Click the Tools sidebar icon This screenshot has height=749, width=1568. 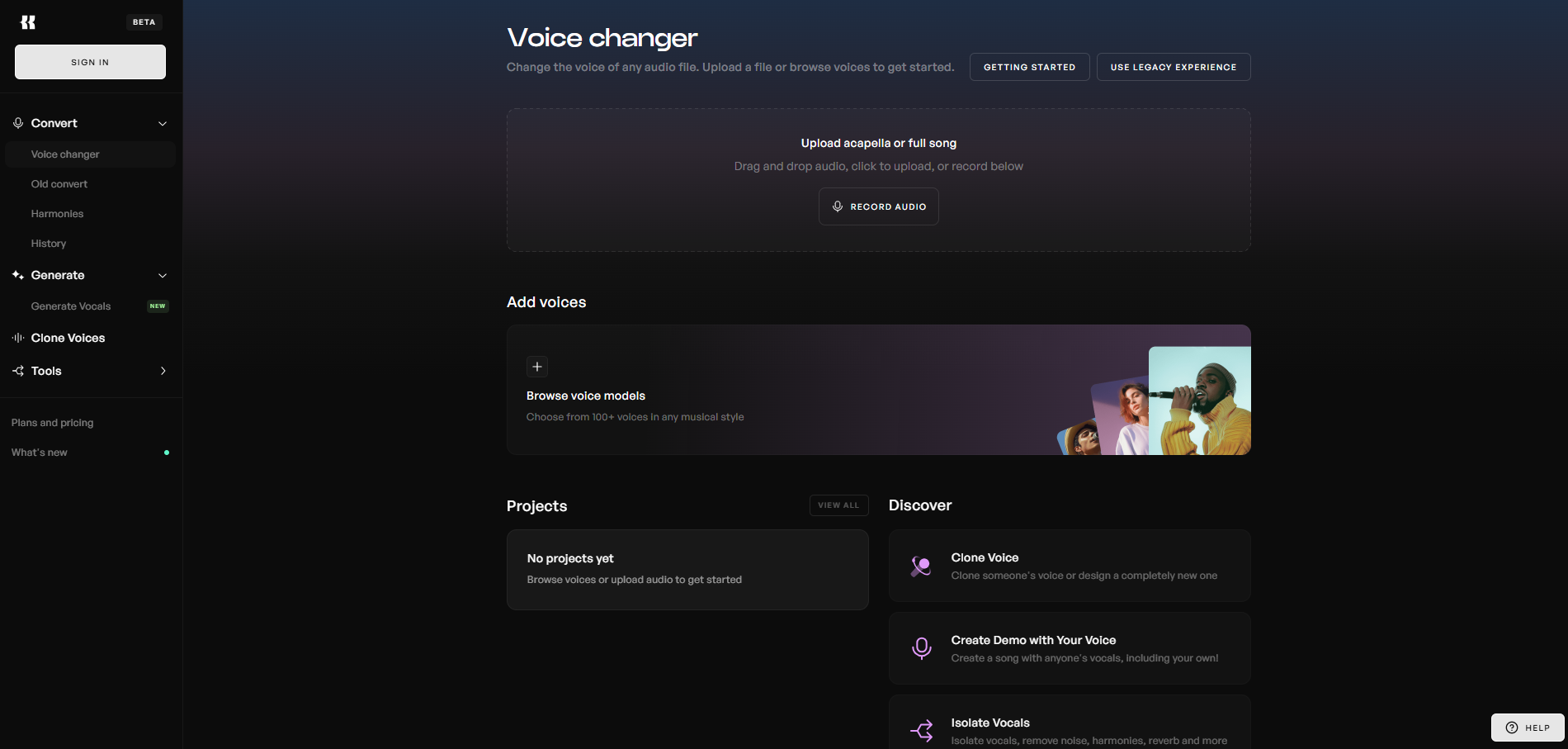pyautogui.click(x=18, y=371)
